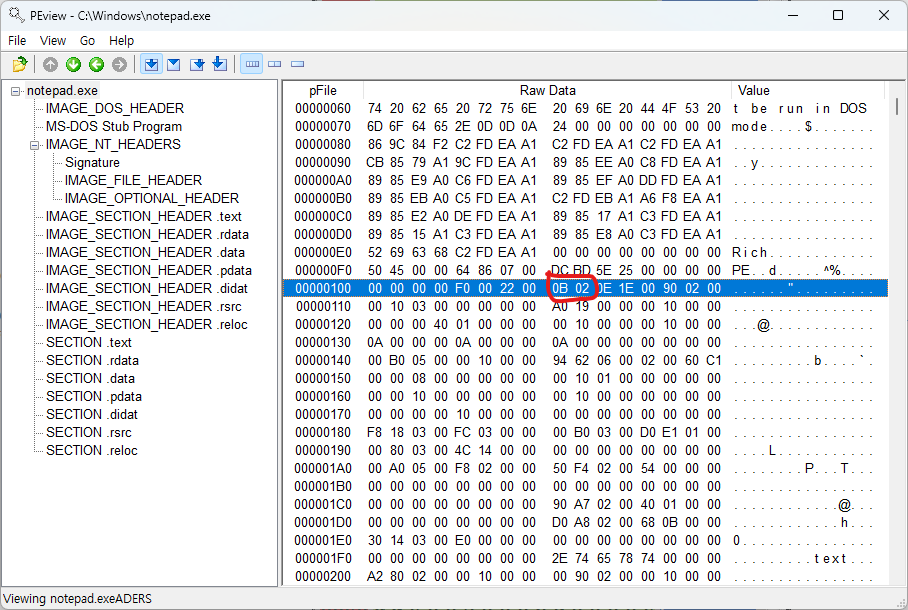The height and width of the screenshot is (610, 908).
Task: Collapse the notepad.exe root tree node
Action: (x=16, y=91)
